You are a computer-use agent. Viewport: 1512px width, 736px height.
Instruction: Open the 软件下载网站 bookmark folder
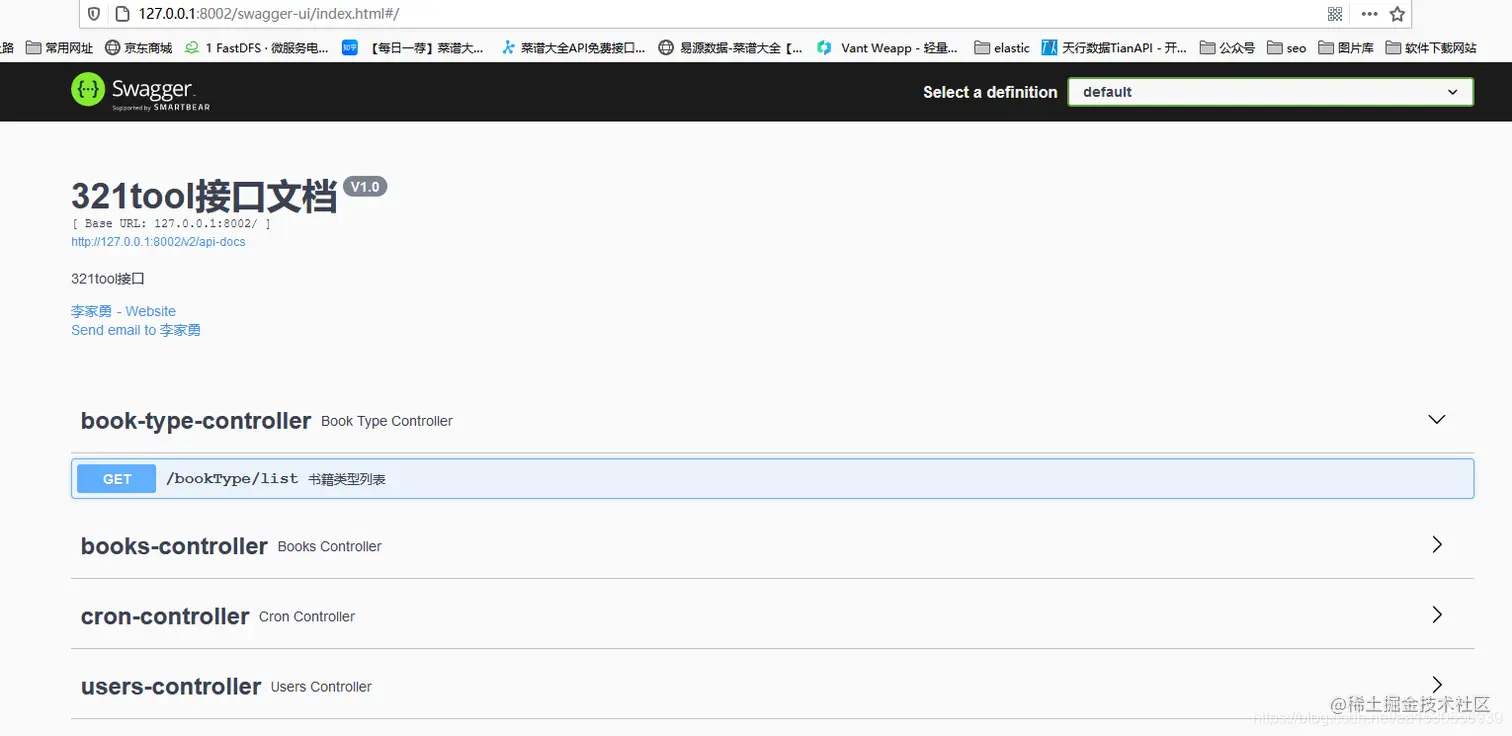[1431, 47]
